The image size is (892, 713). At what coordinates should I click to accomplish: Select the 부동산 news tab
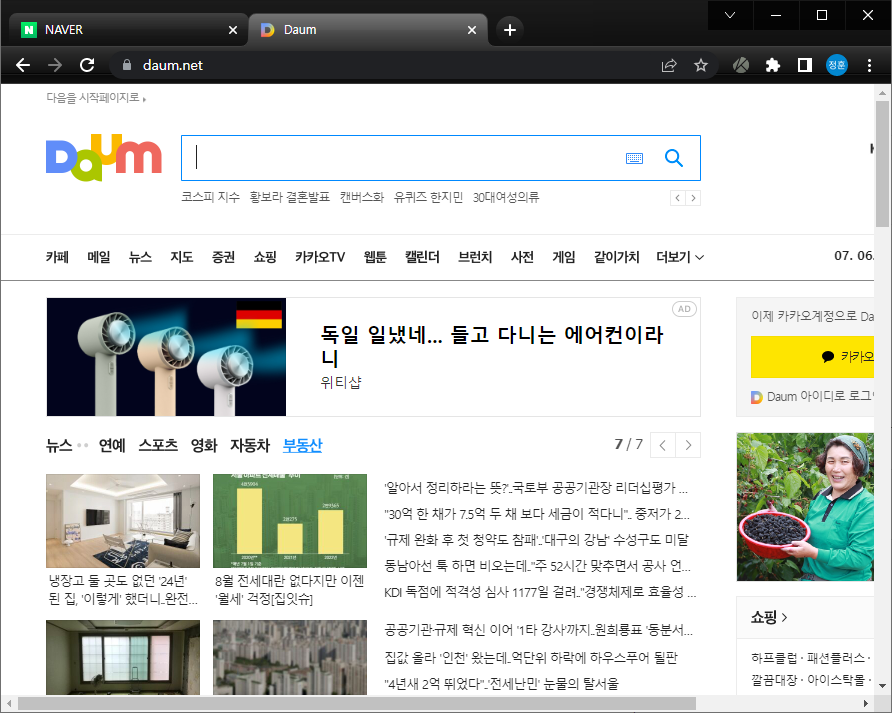[303, 445]
